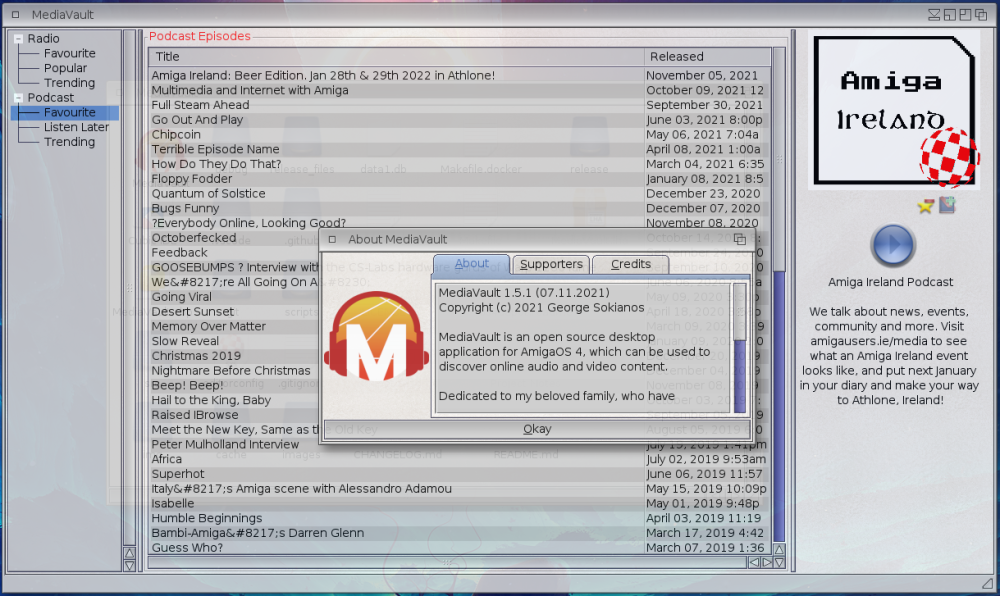Click the Amiga Ireland cover artwork
The width and height of the screenshot is (1000, 596).
[894, 110]
